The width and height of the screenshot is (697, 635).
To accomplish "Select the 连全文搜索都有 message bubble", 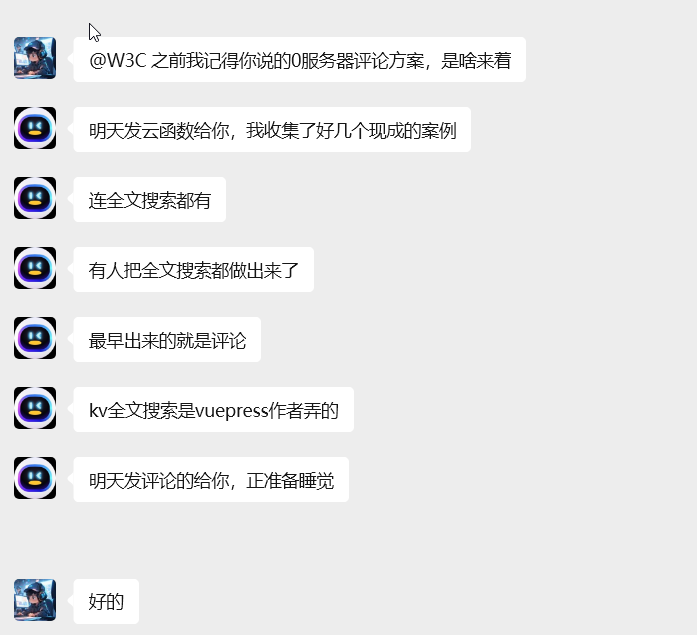I will [150, 200].
